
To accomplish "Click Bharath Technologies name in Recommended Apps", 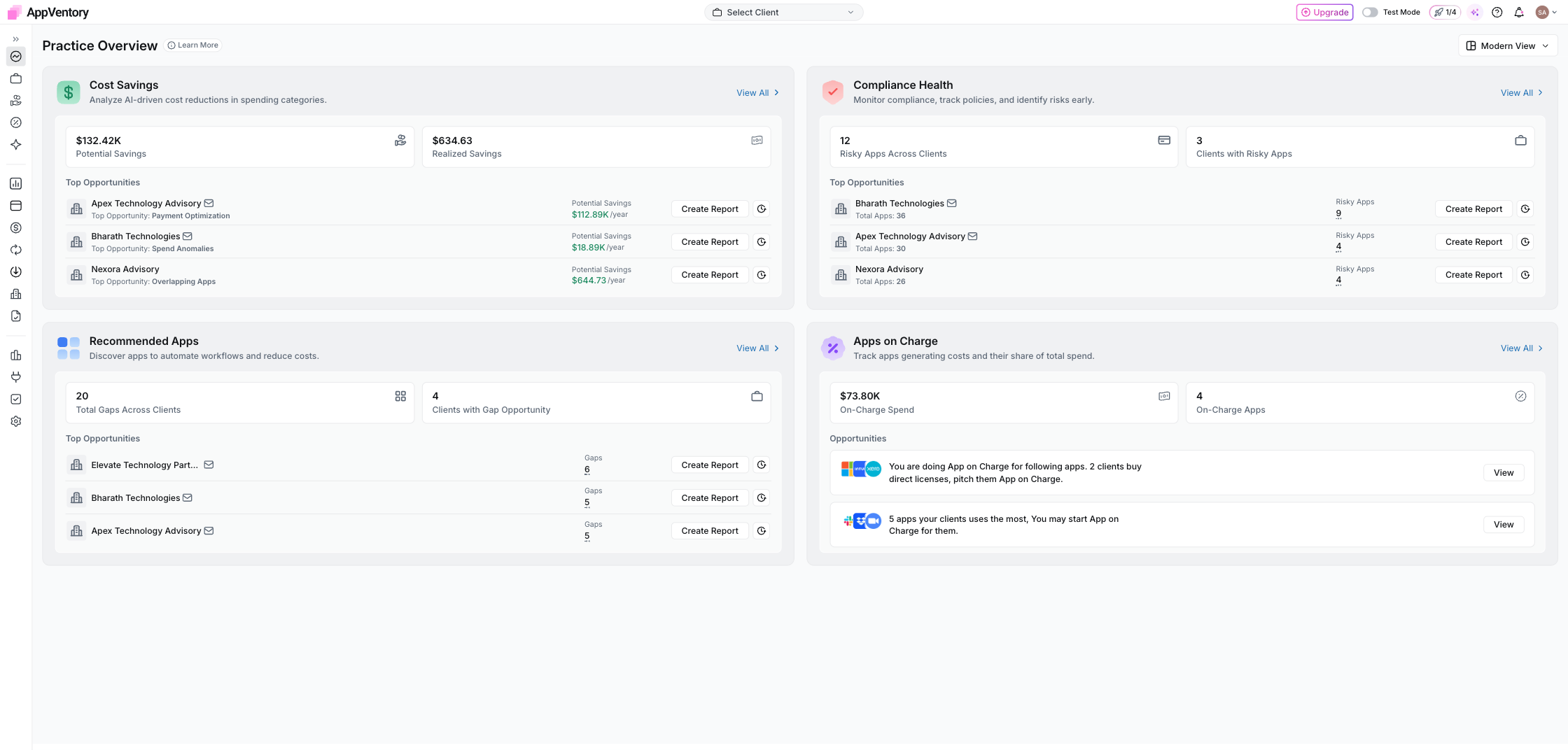I will pos(135,497).
